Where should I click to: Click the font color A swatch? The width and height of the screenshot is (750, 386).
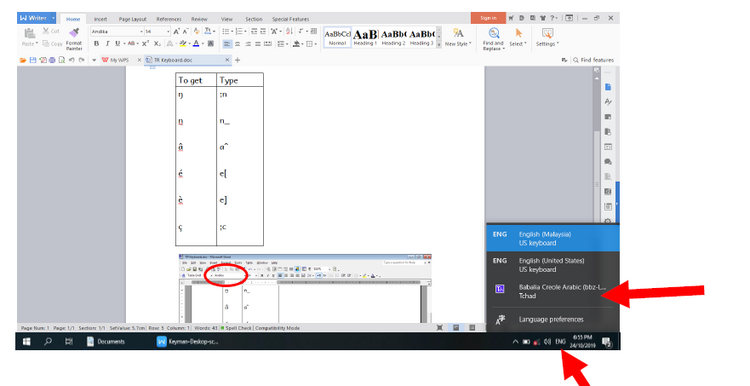[x=196, y=44]
